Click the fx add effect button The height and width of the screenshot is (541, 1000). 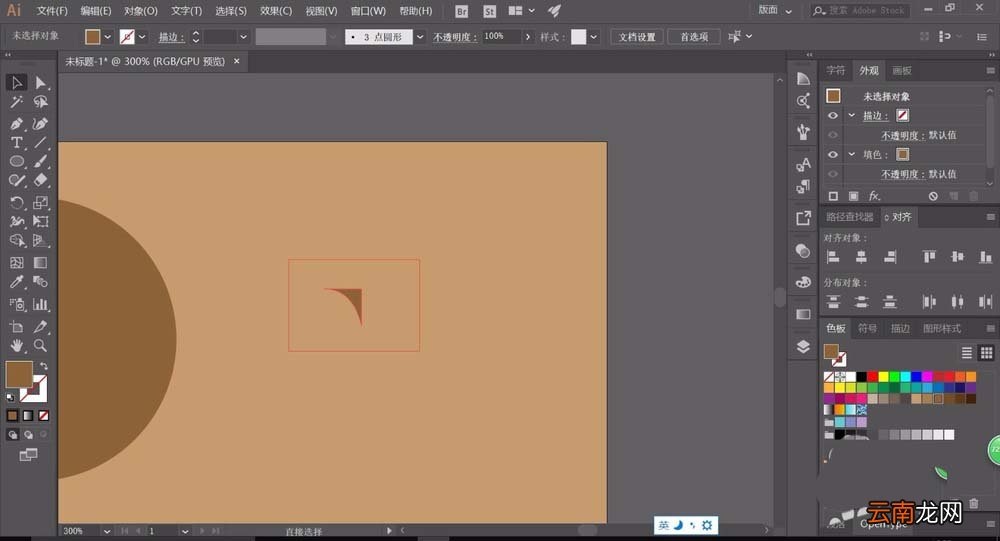coord(874,196)
